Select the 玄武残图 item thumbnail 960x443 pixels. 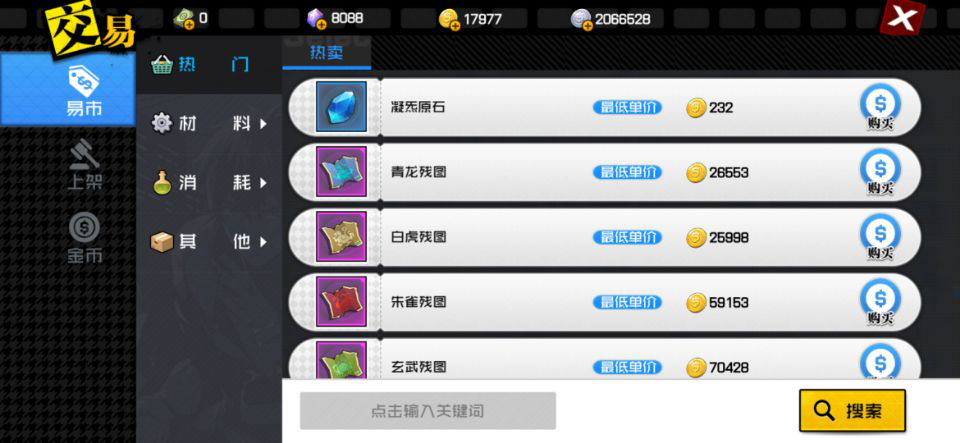click(341, 362)
